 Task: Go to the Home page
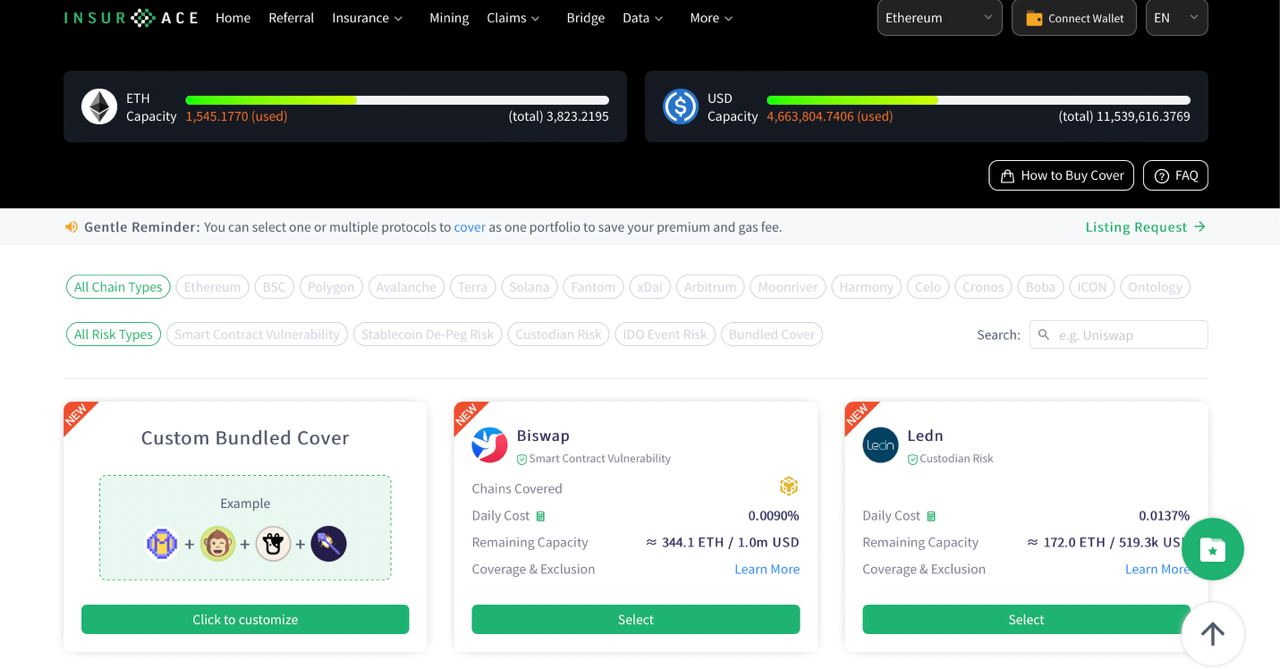point(233,18)
